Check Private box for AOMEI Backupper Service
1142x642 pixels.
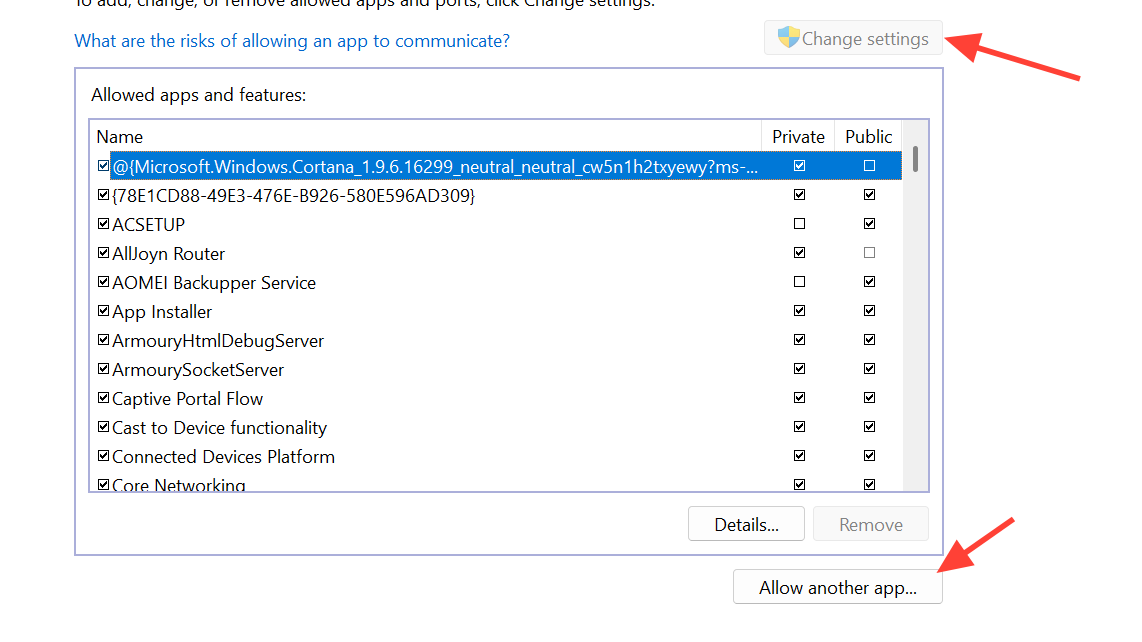coord(799,282)
